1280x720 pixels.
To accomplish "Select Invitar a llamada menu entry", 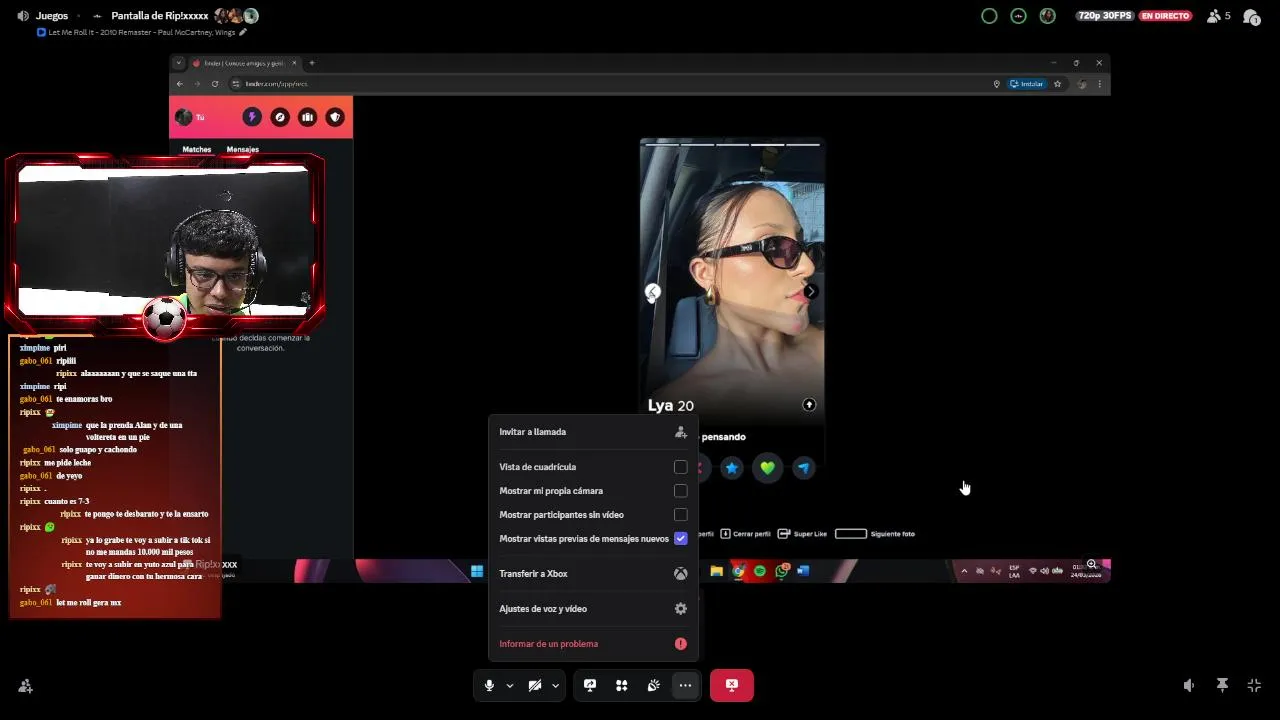I will pyautogui.click(x=593, y=432).
